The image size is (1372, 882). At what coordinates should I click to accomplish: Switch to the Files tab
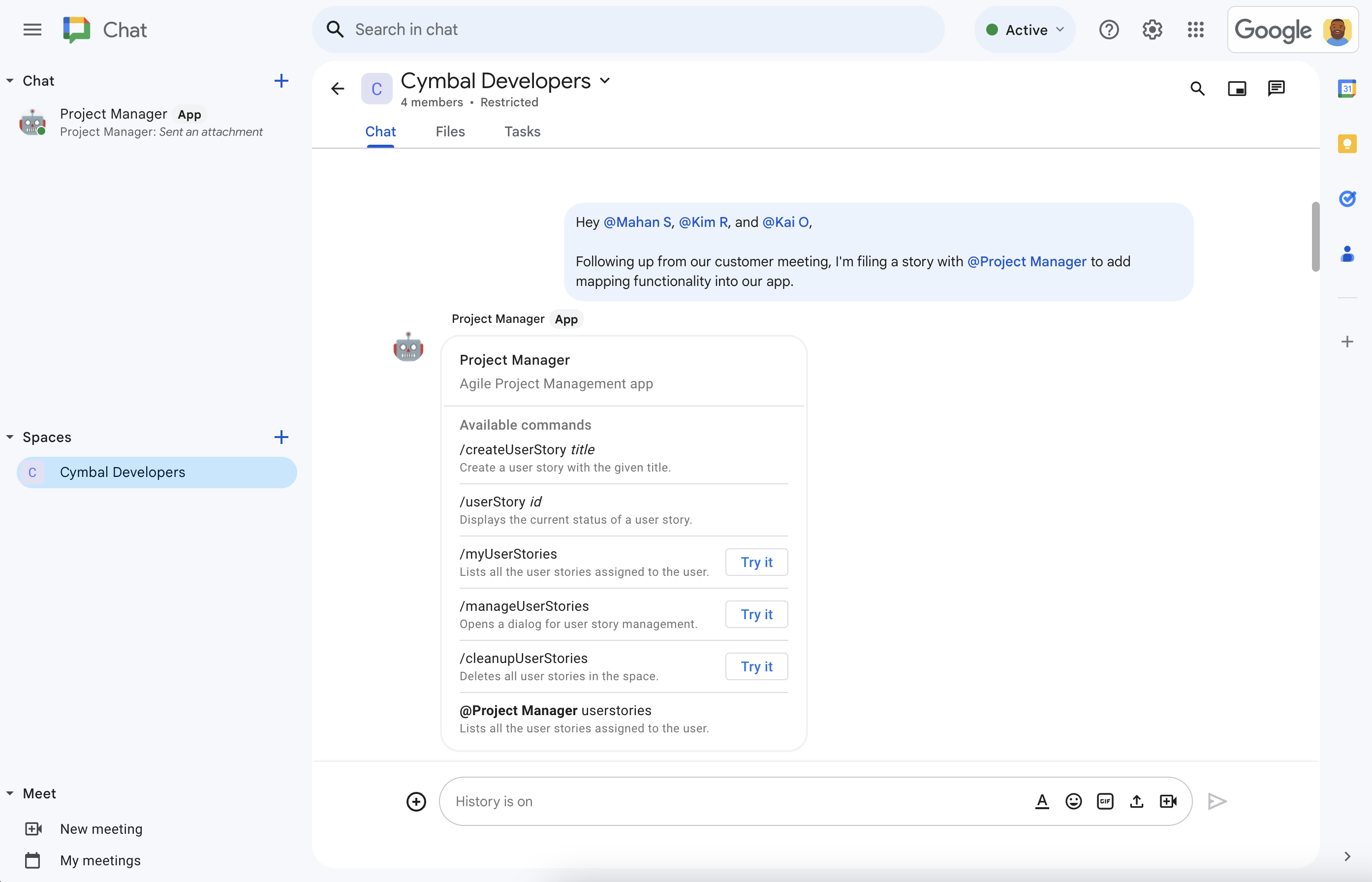point(450,131)
